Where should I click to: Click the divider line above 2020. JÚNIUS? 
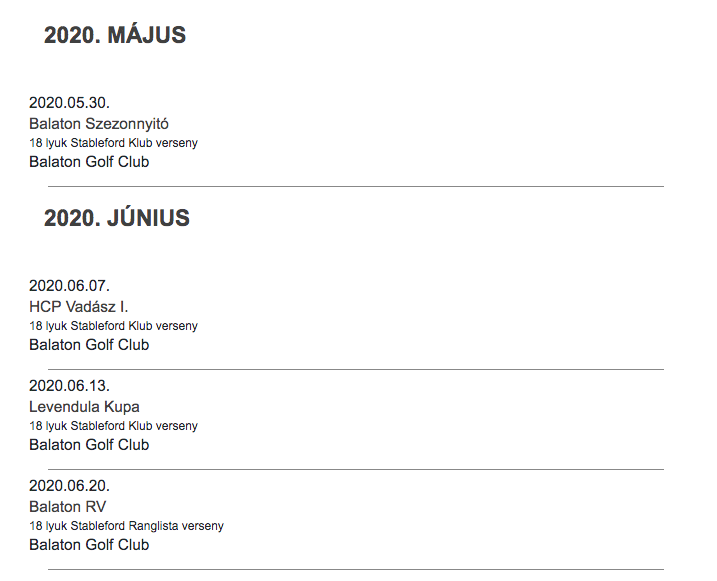point(355,186)
